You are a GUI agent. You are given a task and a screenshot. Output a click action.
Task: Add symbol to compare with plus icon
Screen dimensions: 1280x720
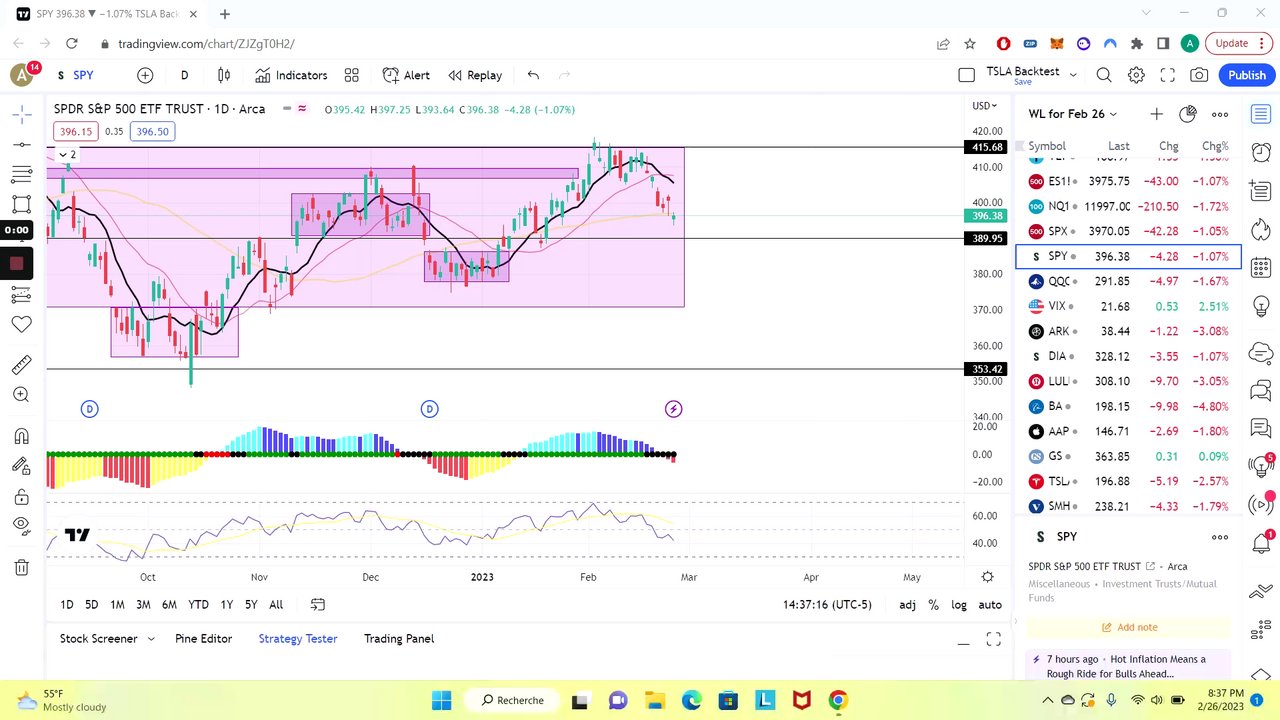point(145,75)
